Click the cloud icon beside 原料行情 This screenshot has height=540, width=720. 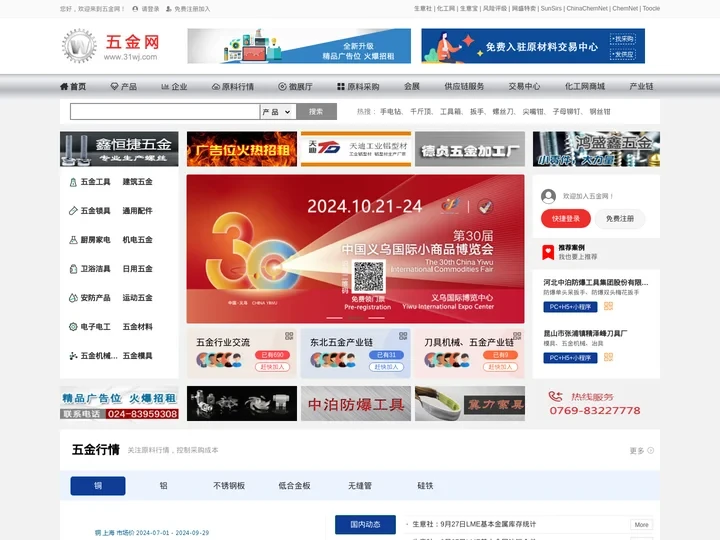click(216, 86)
